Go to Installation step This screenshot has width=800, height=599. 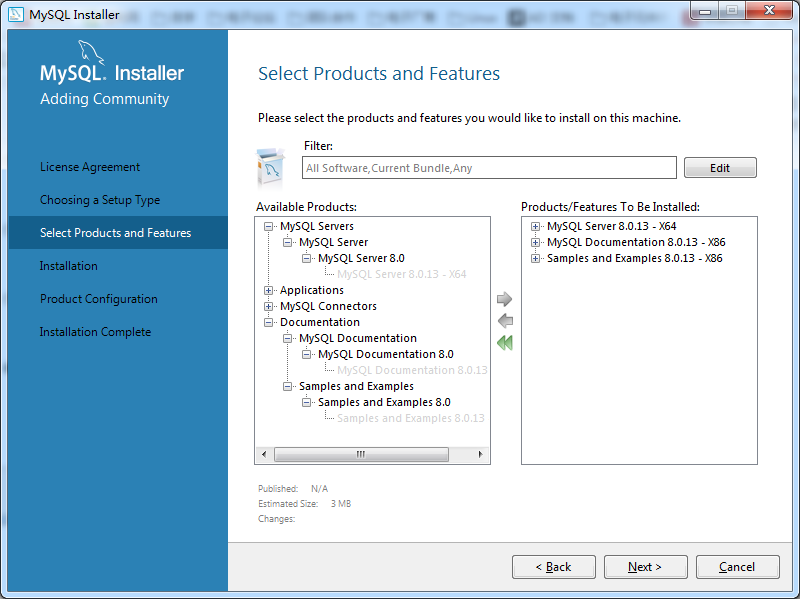coord(68,266)
